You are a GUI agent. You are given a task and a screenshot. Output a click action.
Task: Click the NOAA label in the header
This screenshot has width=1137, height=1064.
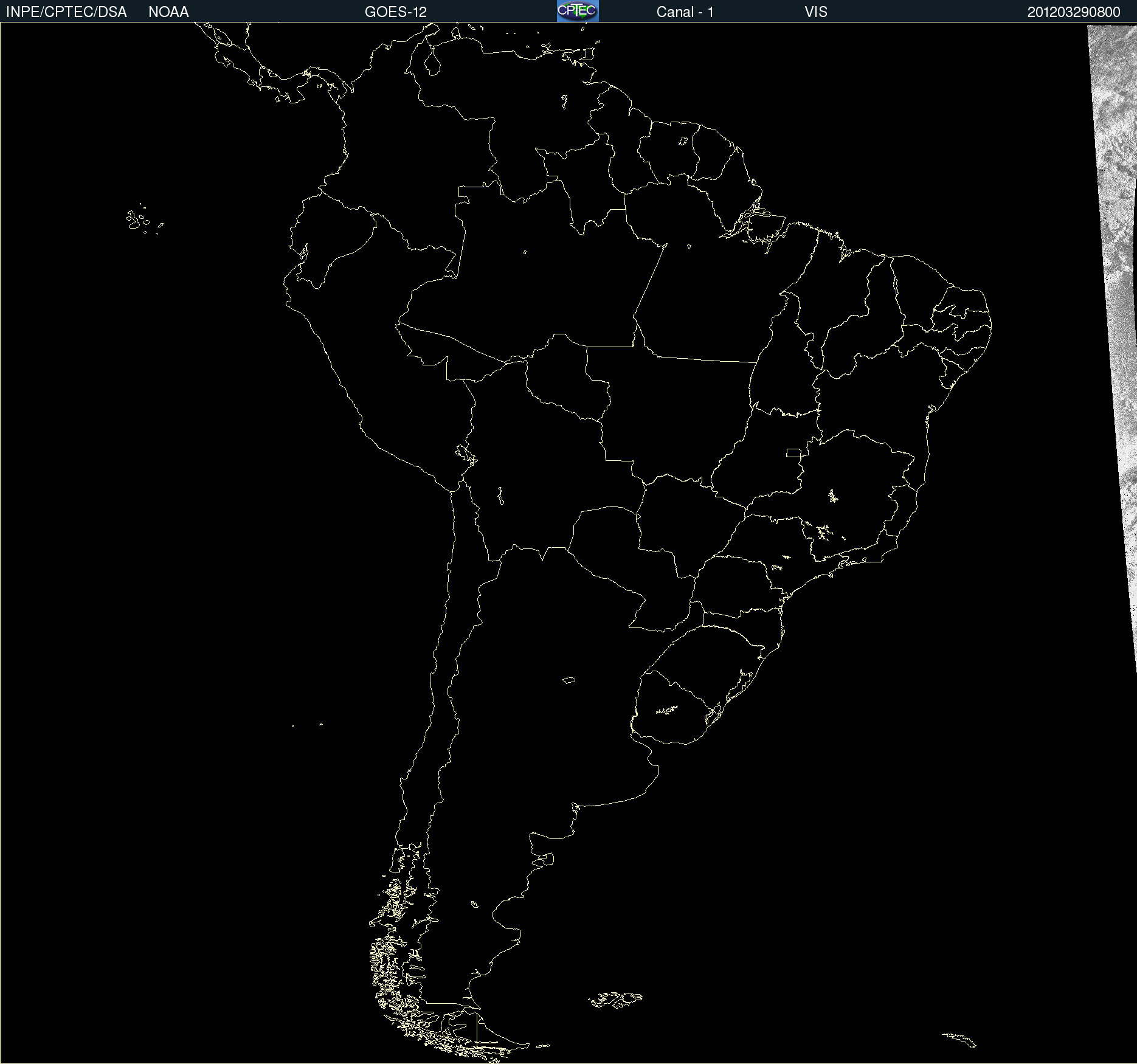(168, 12)
